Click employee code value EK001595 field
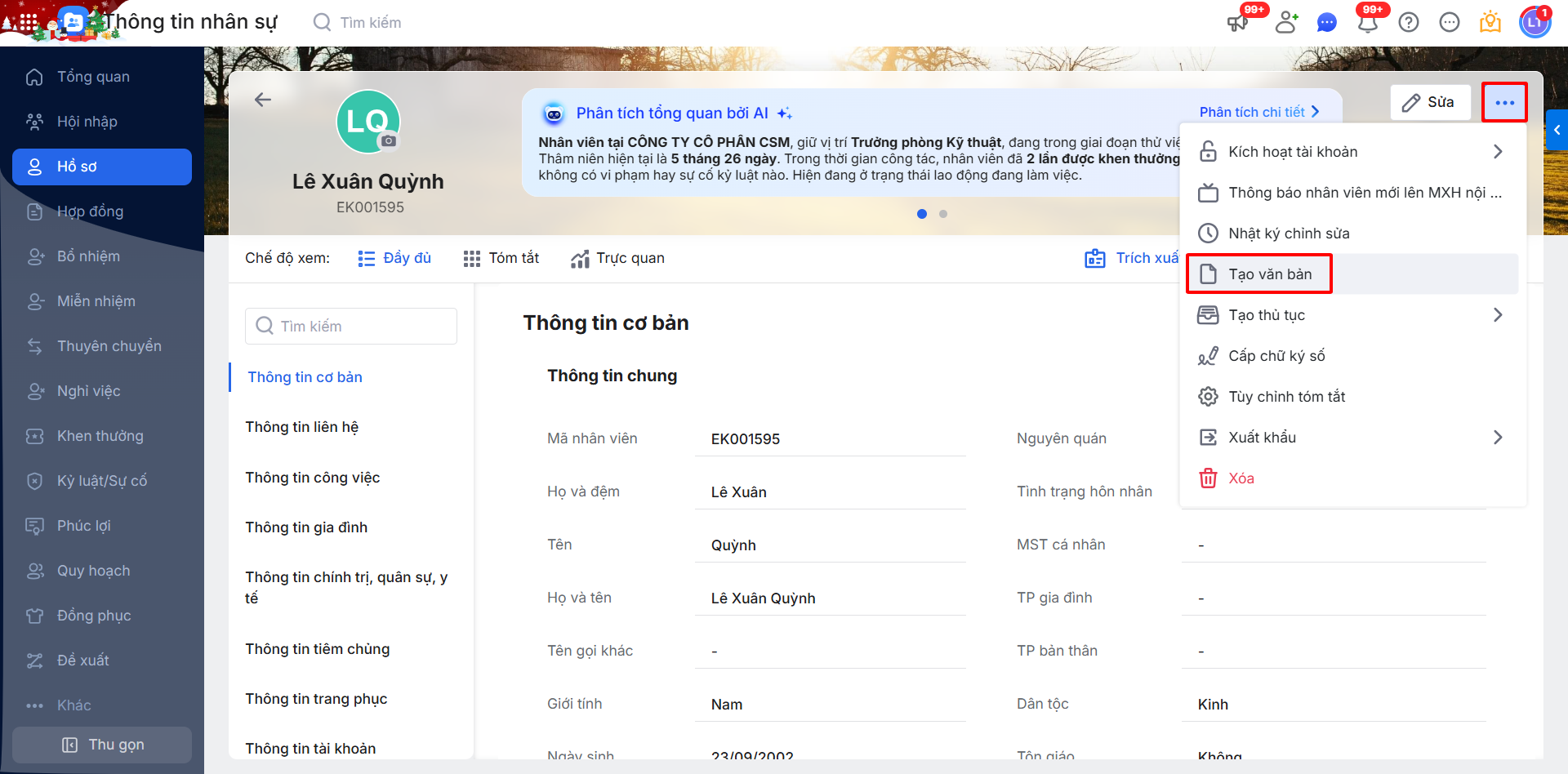Viewport: 1568px width, 774px height. pyautogui.click(x=831, y=439)
